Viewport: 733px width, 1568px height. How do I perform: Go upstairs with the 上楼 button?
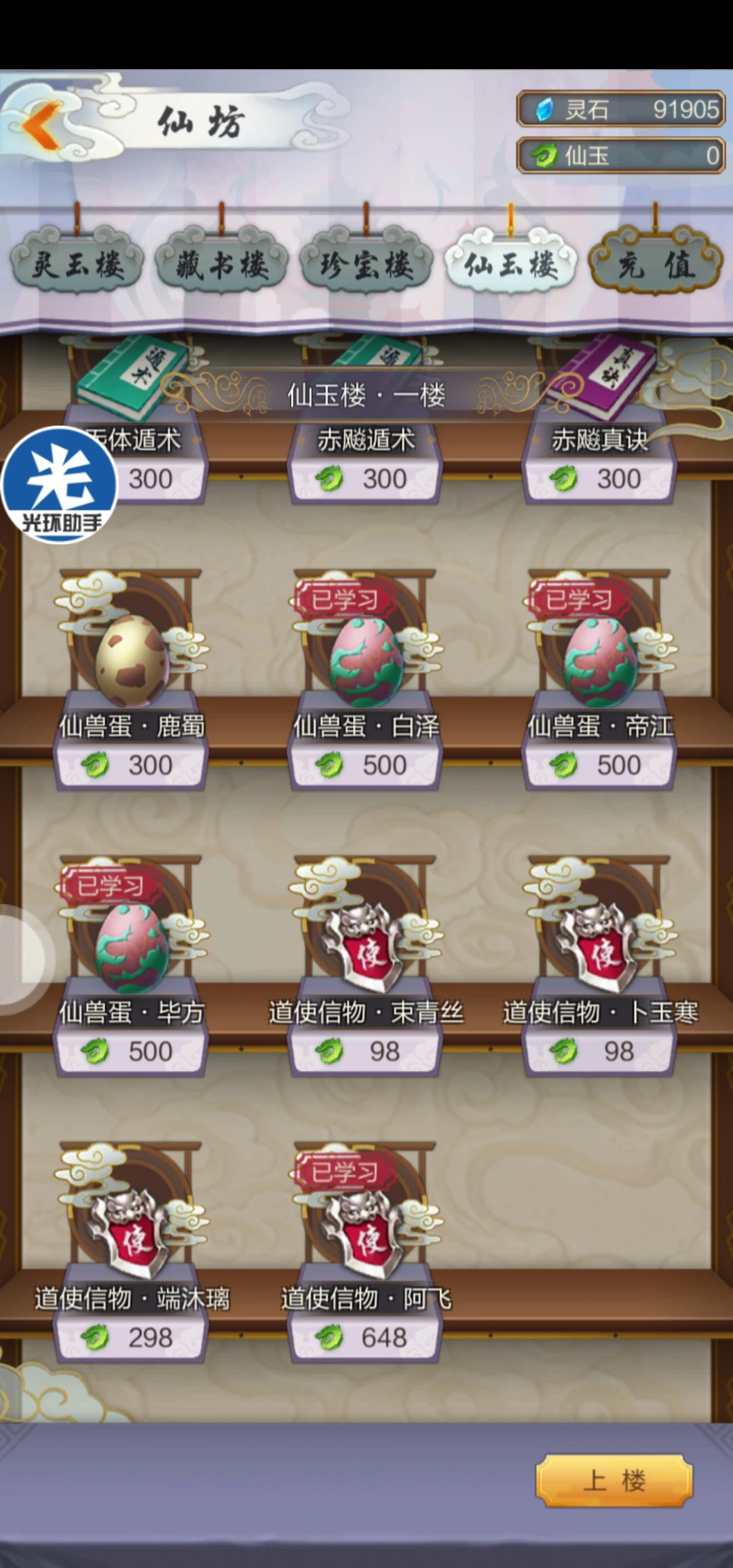coord(614,1480)
